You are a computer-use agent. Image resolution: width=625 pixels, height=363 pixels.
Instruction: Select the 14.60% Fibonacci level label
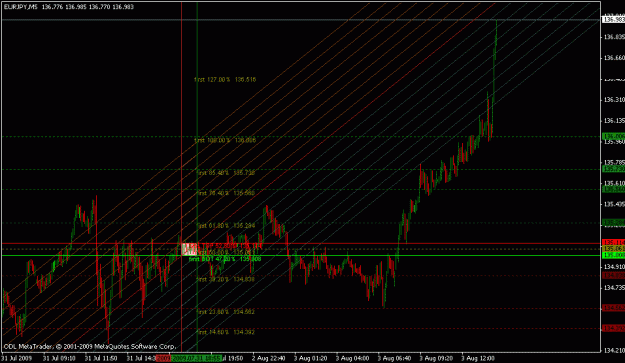(x=226, y=332)
